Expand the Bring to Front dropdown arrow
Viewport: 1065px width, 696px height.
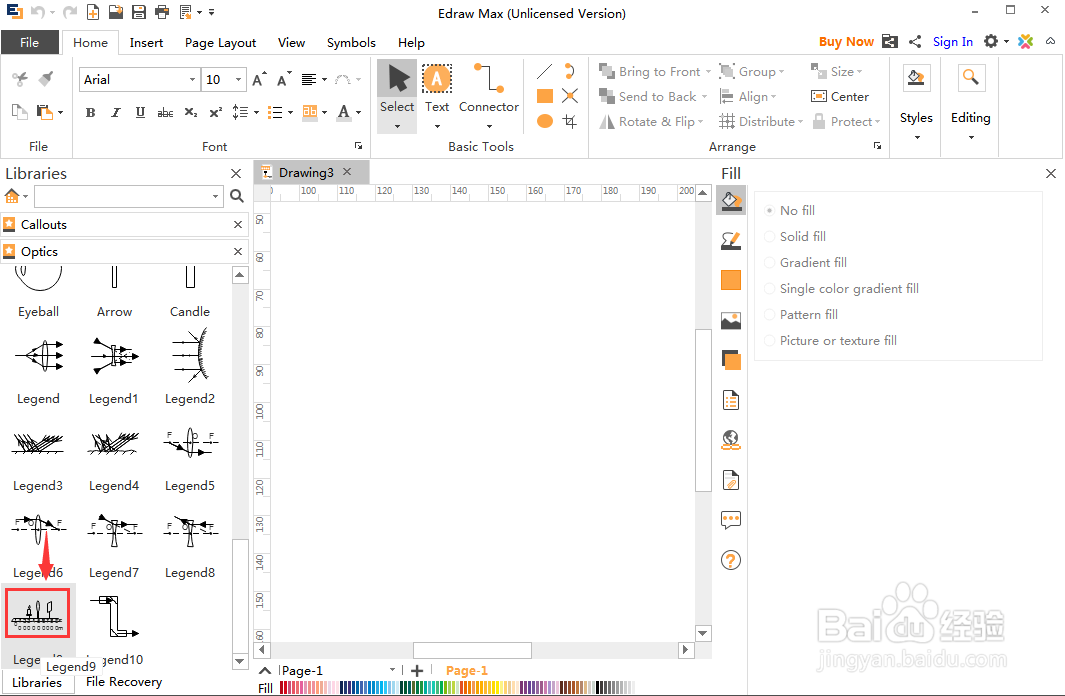[708, 71]
